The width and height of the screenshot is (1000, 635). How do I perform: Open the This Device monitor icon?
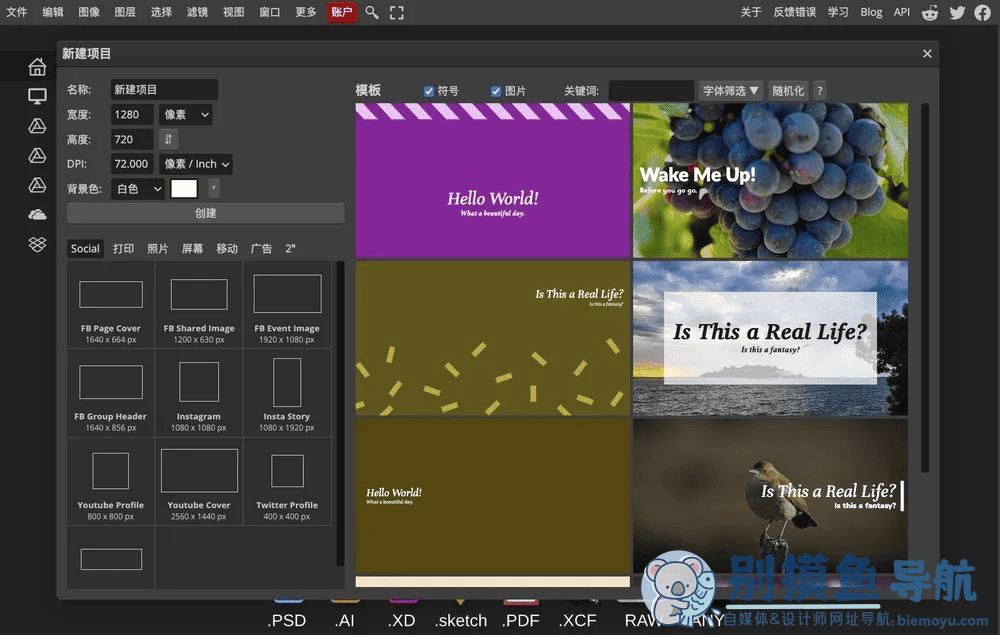click(x=37, y=96)
